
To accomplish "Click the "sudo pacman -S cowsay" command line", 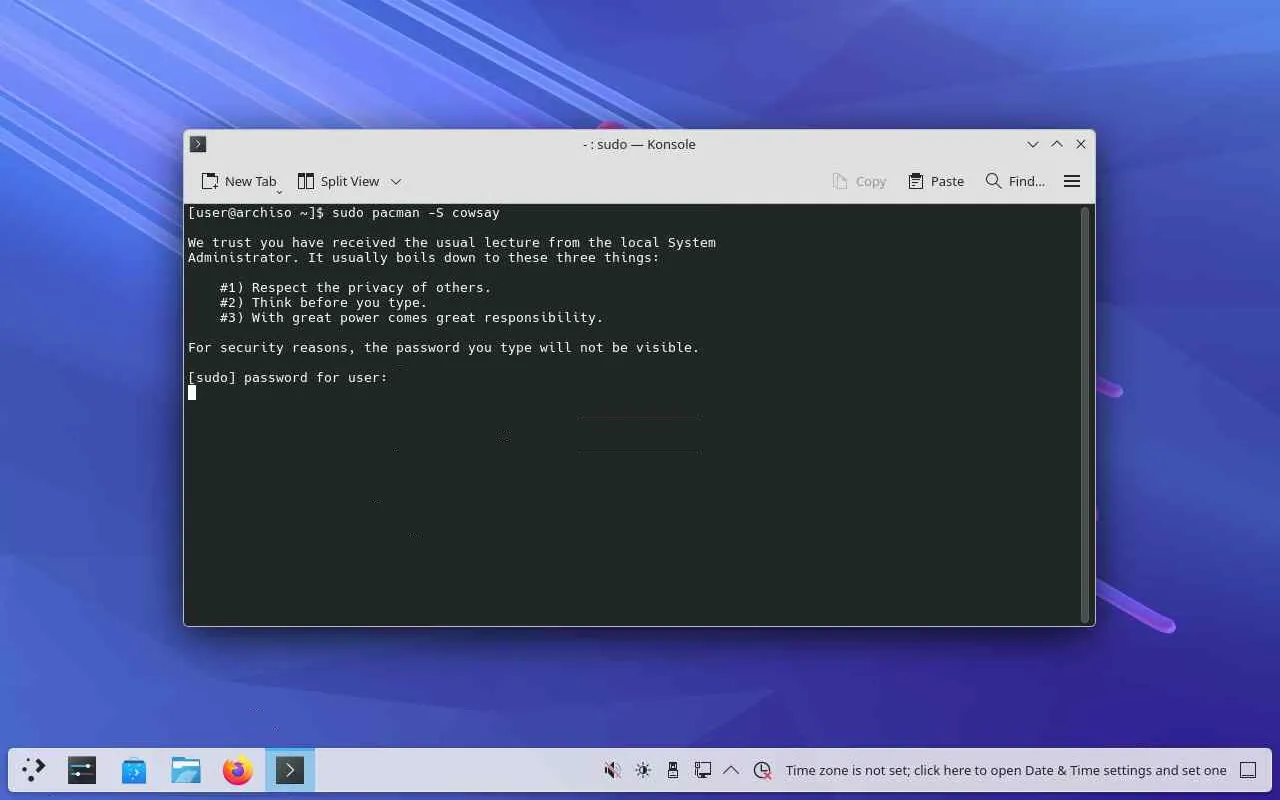I will tap(416, 212).
